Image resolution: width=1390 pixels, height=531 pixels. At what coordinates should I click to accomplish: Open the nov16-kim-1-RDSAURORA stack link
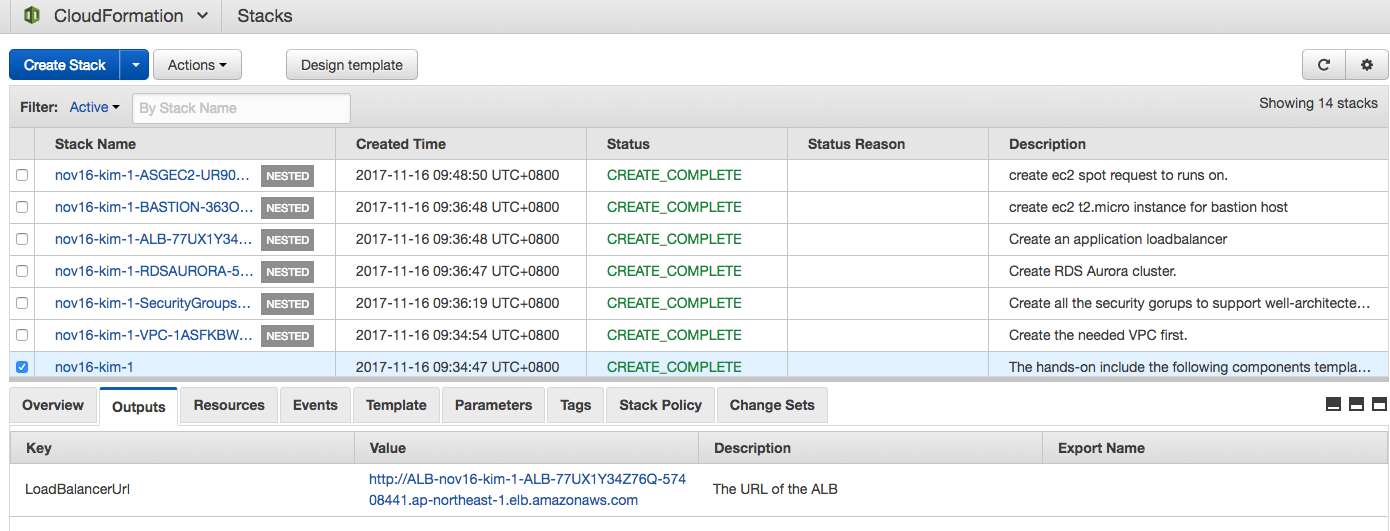(154, 271)
